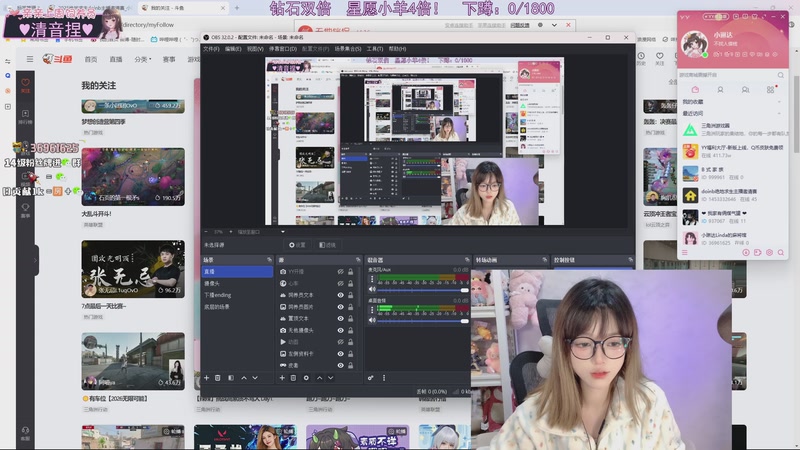800x450 pixels.
Task: Hide 无他摄像头 source via eye icon
Action: click(x=340, y=331)
